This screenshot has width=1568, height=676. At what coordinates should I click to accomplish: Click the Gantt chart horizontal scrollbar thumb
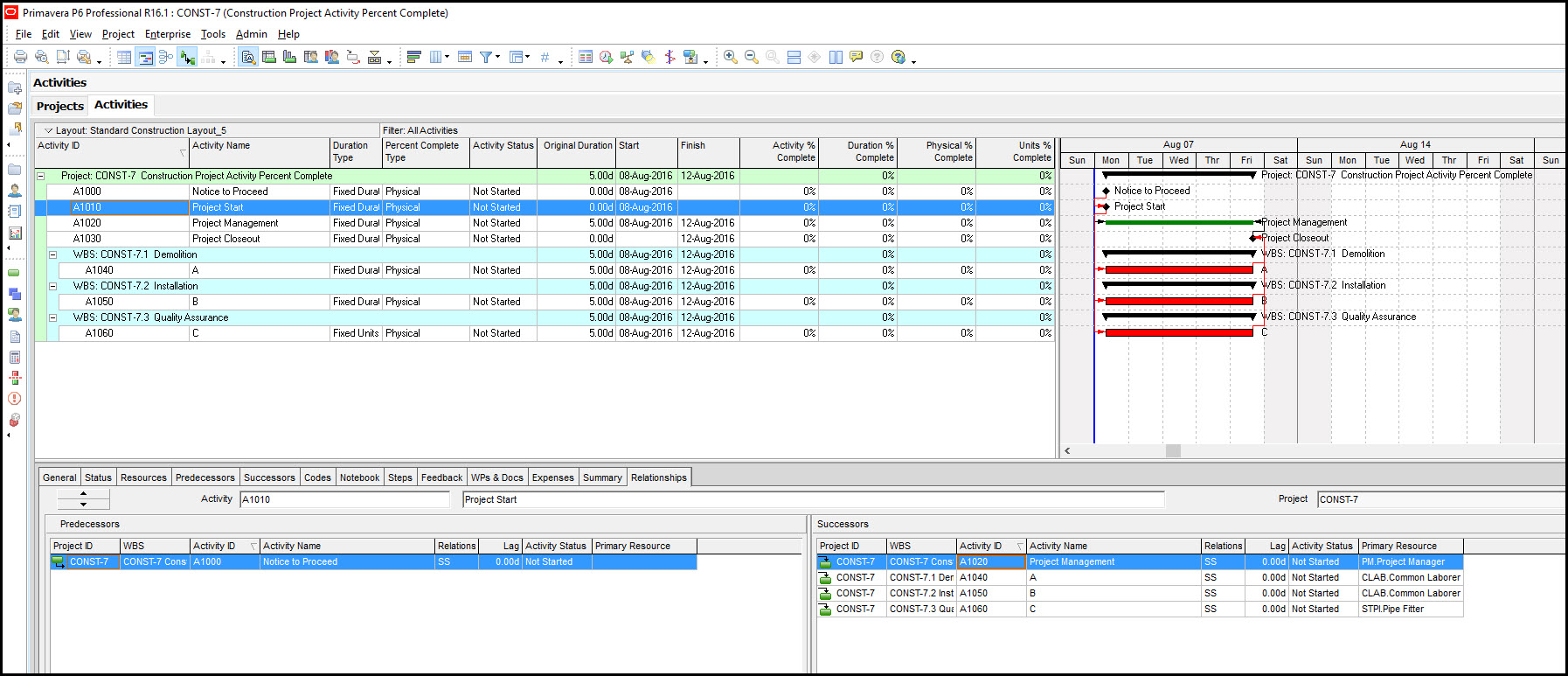1173,451
